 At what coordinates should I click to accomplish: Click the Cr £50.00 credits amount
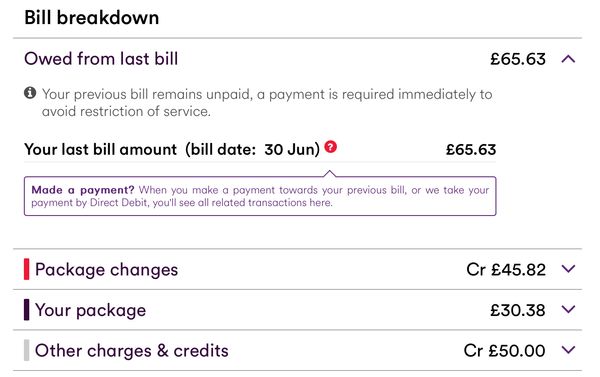pyautogui.click(x=504, y=351)
